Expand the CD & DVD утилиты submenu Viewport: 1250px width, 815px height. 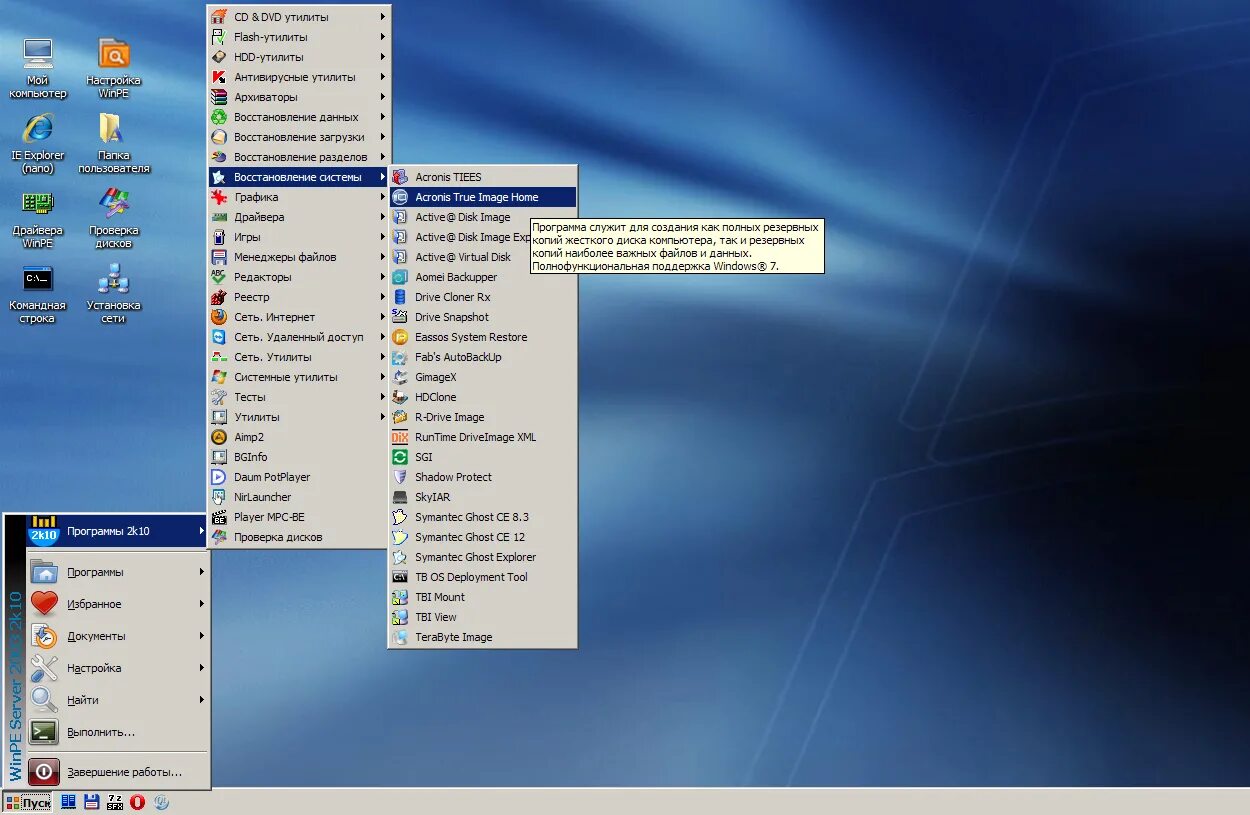coord(298,17)
